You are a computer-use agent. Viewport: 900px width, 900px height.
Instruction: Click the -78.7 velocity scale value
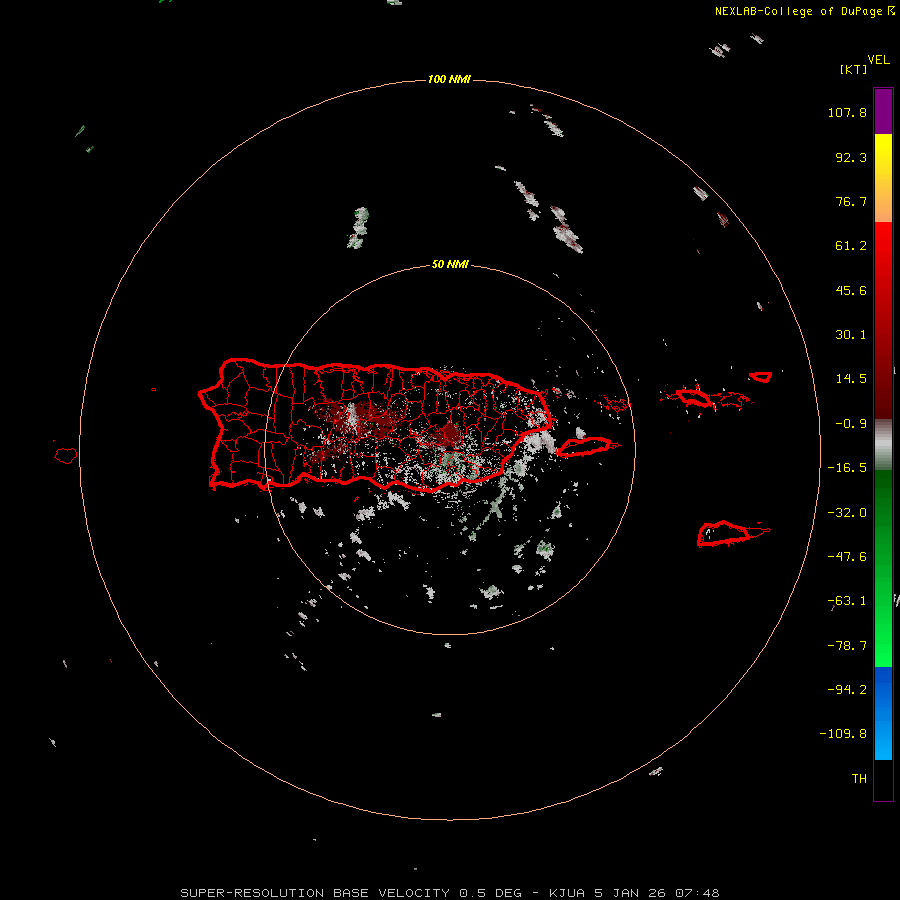click(x=847, y=646)
